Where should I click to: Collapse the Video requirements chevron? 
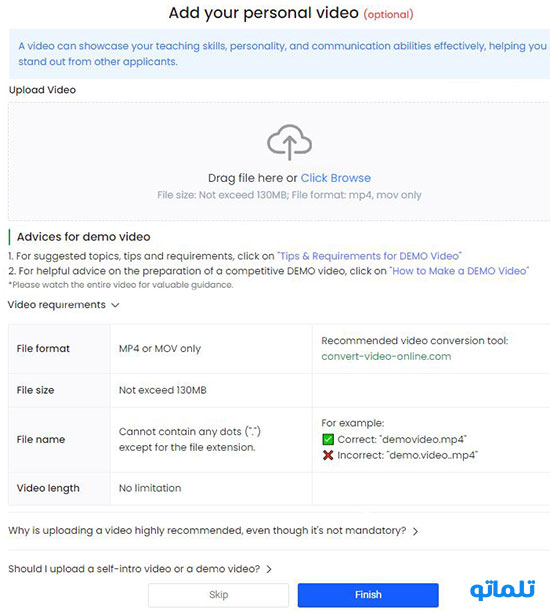pyautogui.click(x=115, y=305)
